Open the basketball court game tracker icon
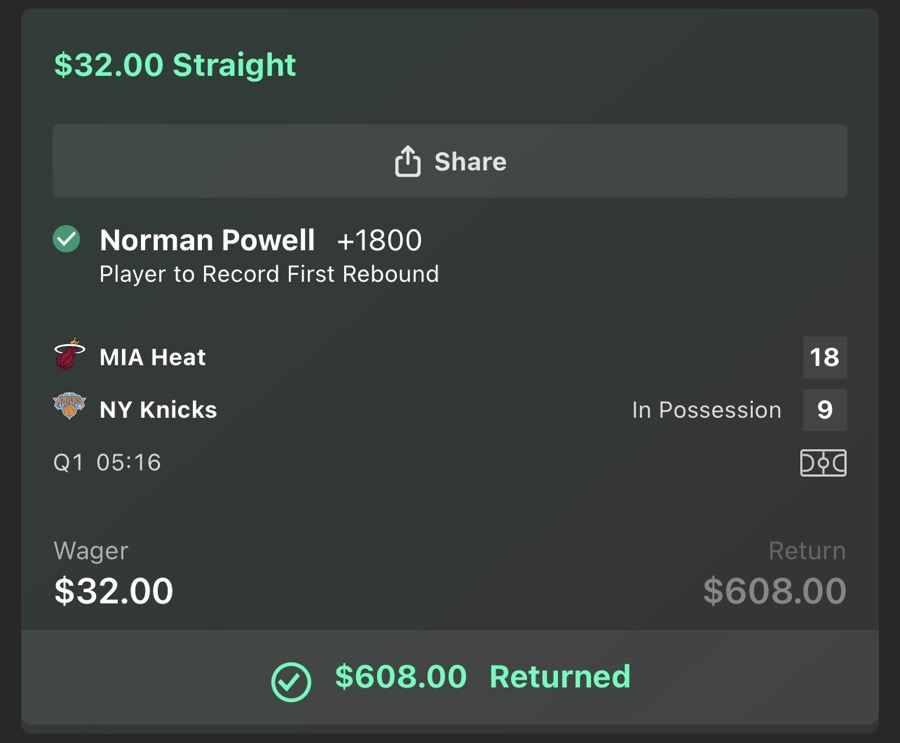 (823, 462)
